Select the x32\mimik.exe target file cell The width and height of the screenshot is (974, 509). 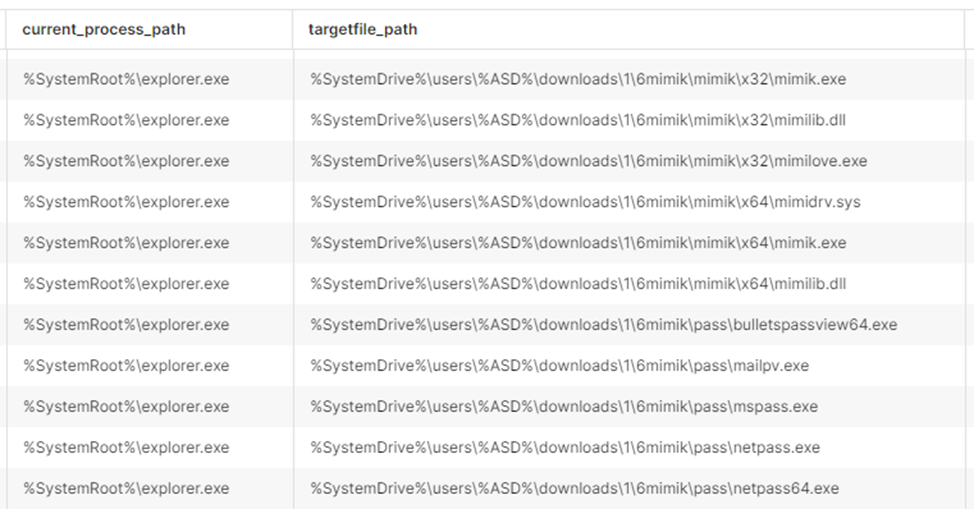tap(578, 79)
